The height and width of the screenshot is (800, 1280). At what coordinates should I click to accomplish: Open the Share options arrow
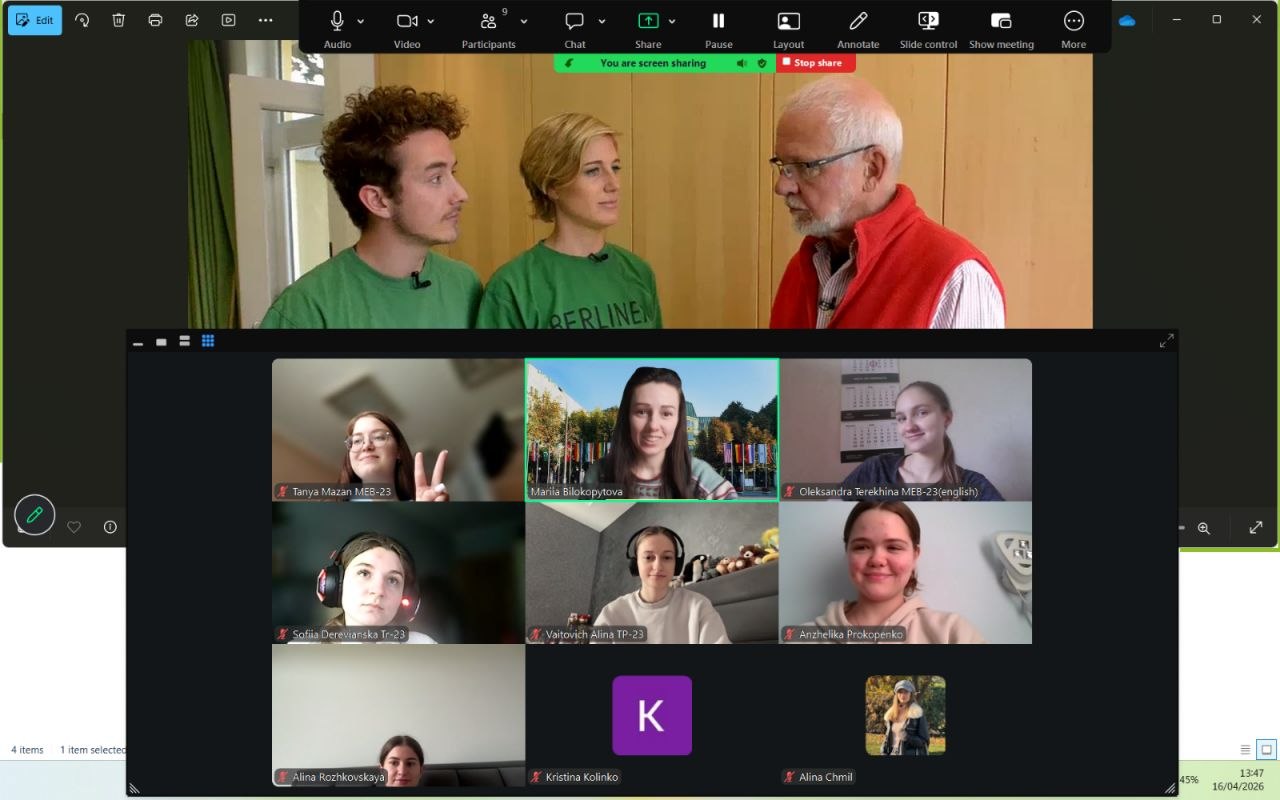pos(672,21)
